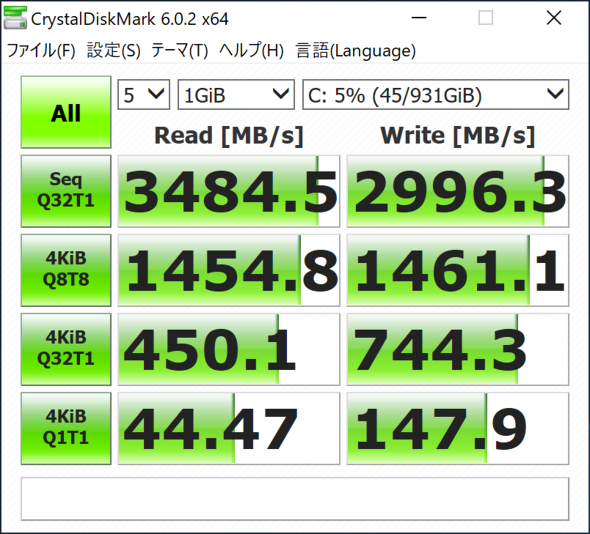Start the 4KiB Q32T1 test
Image resolution: width=590 pixels, height=534 pixels.
click(x=66, y=349)
